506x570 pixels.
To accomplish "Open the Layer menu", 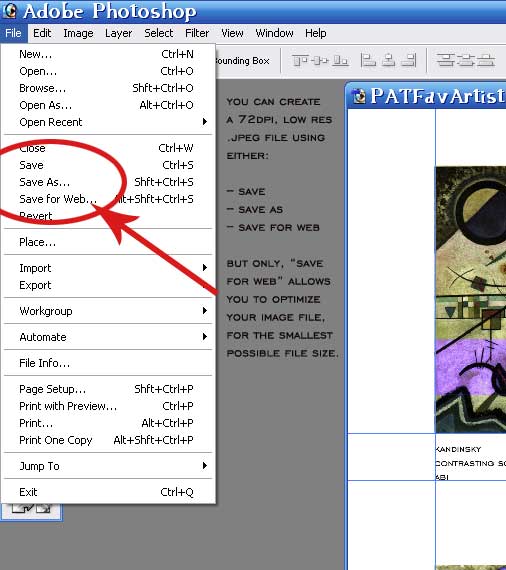I will [x=119, y=33].
